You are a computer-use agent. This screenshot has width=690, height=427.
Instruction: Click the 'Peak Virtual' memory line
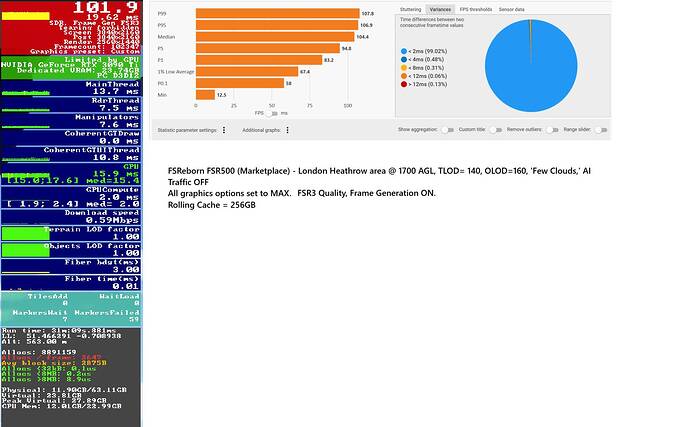(x=54, y=401)
